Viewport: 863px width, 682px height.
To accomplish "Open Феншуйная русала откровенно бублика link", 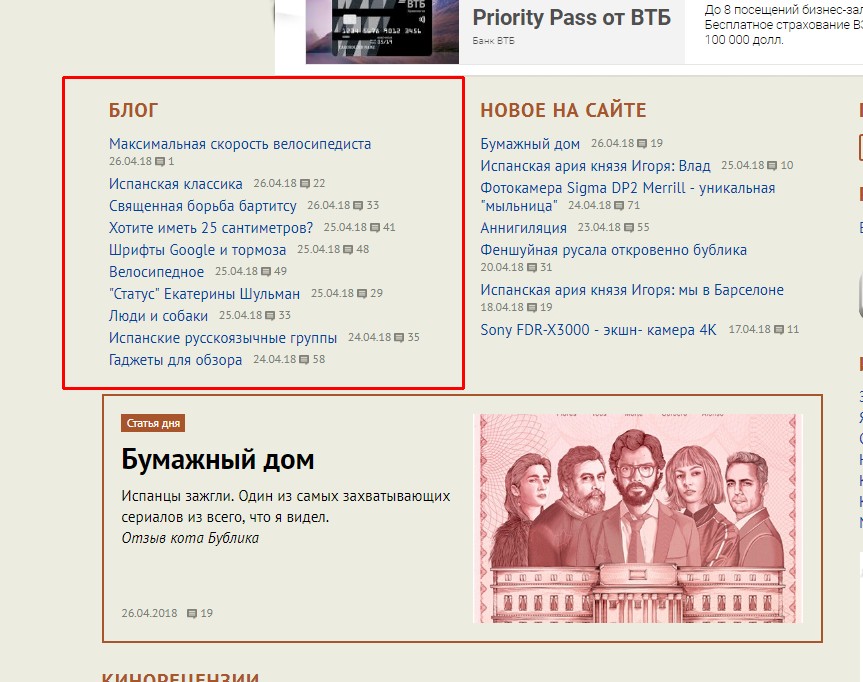I will (x=613, y=250).
